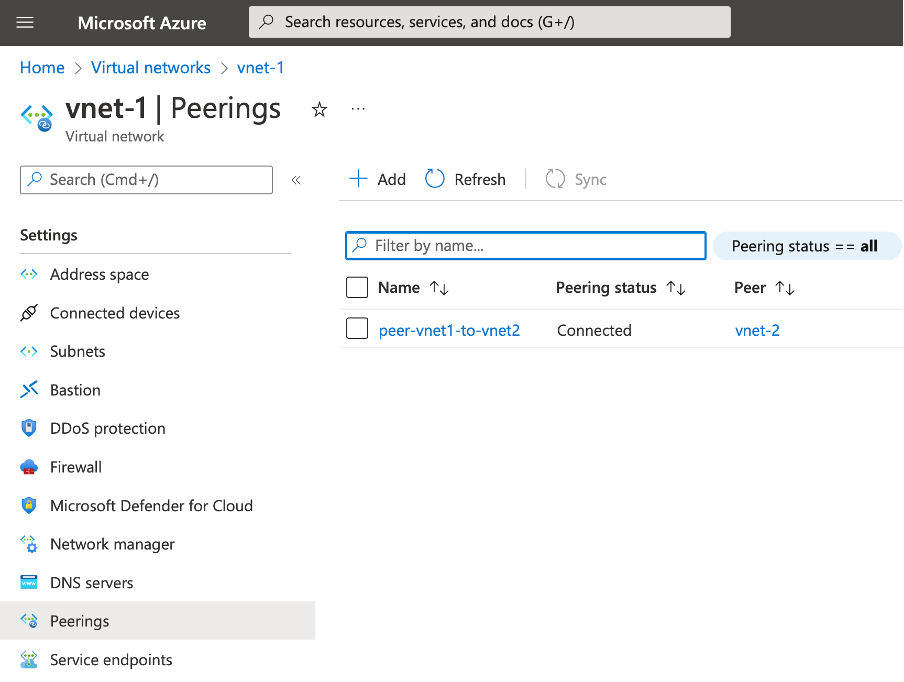Select the Peerings menu item
Viewport: 904px width, 682px height.
[157, 621]
